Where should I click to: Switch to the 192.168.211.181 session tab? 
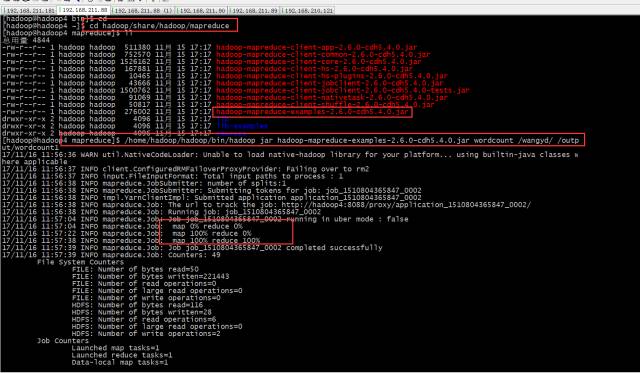tap(30, 11)
